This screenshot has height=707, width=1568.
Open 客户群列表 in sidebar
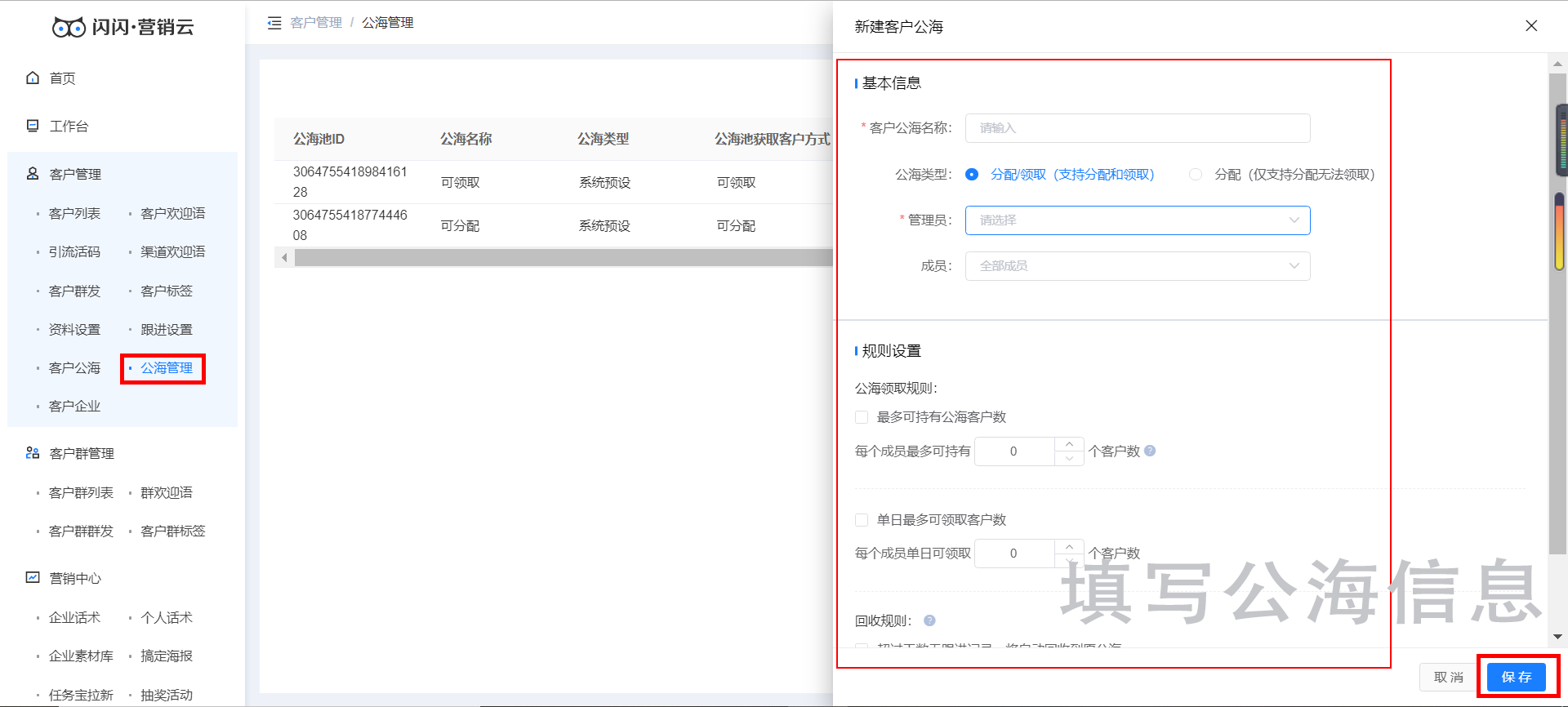coord(81,492)
